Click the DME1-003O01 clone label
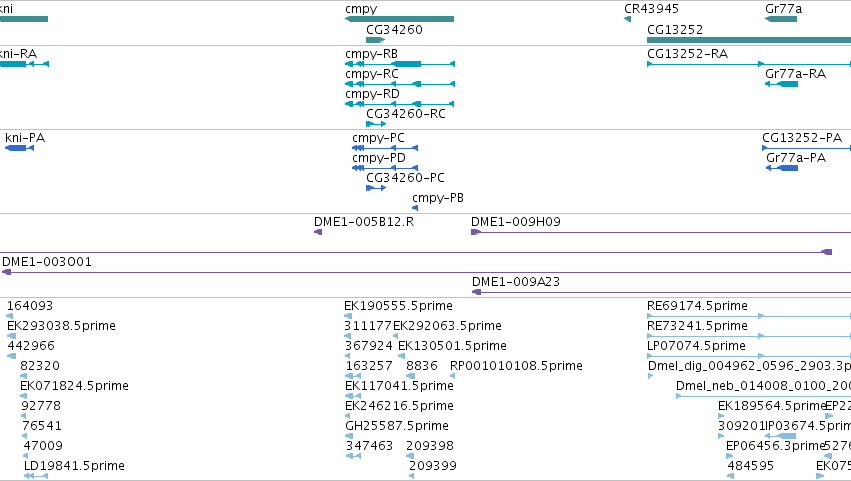Screen dimensions: 851x481 click(47, 262)
